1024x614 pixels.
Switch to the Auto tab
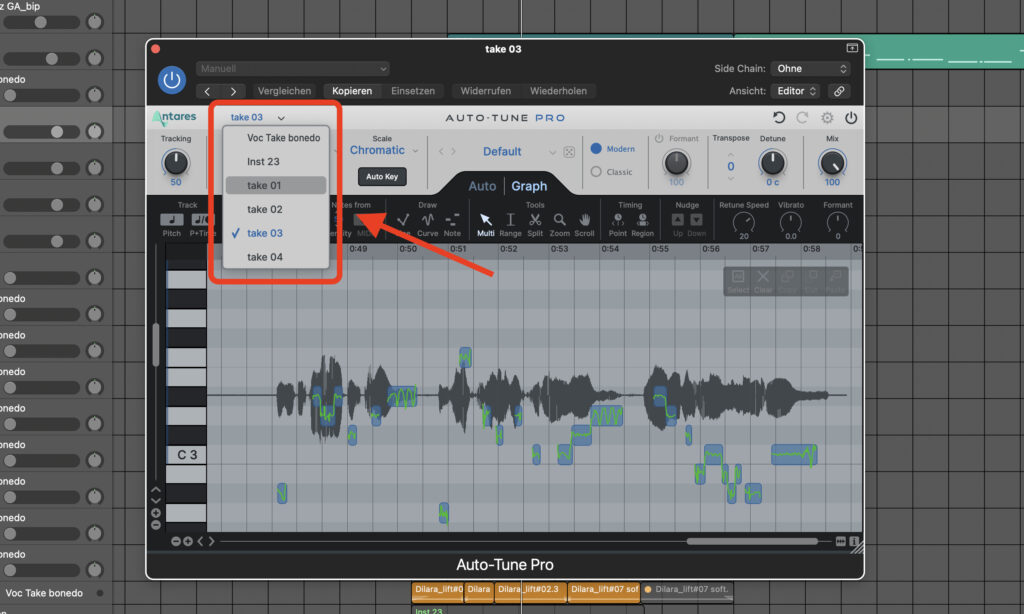(x=482, y=186)
